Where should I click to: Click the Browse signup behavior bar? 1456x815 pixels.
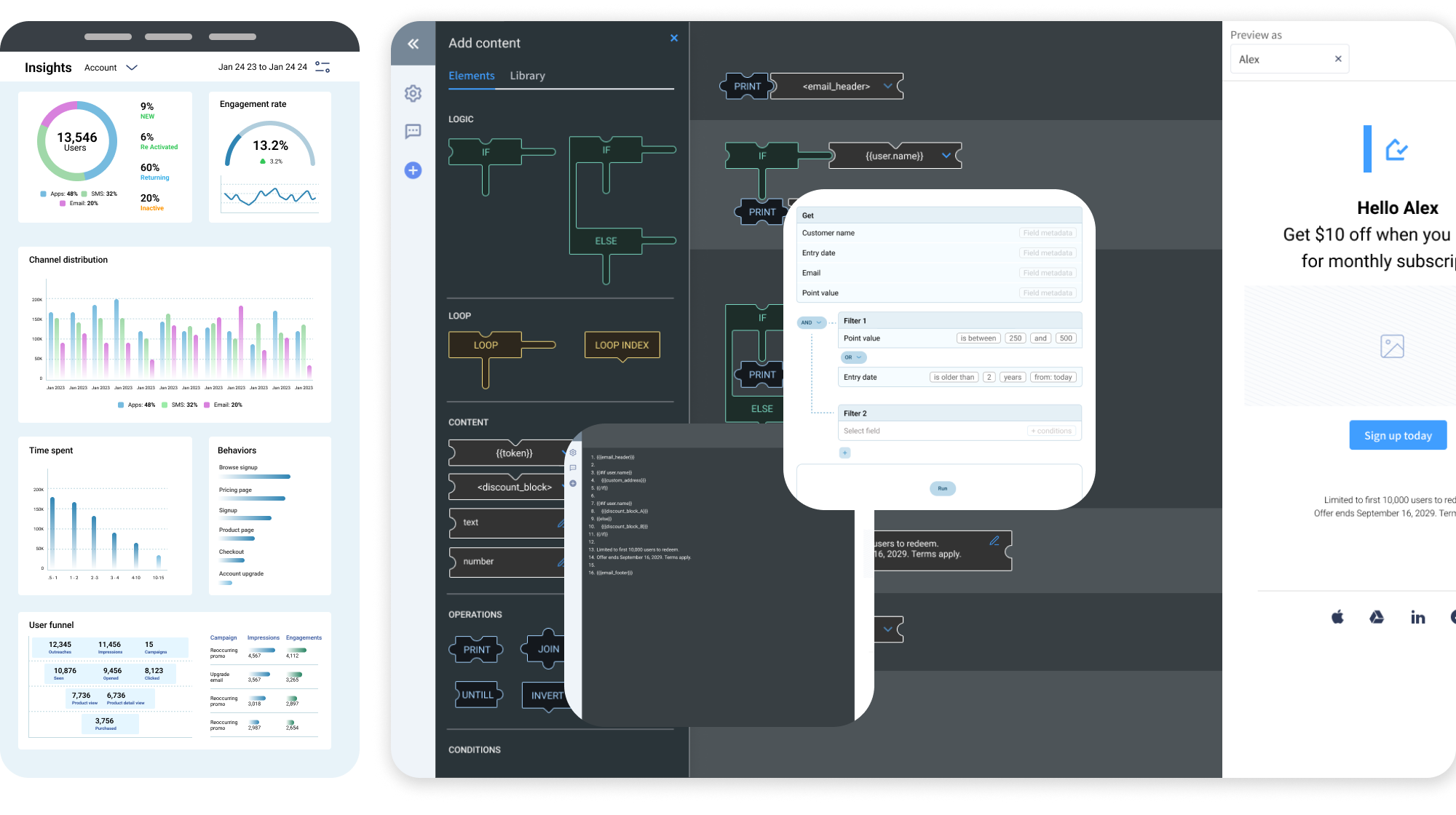[x=255, y=477]
